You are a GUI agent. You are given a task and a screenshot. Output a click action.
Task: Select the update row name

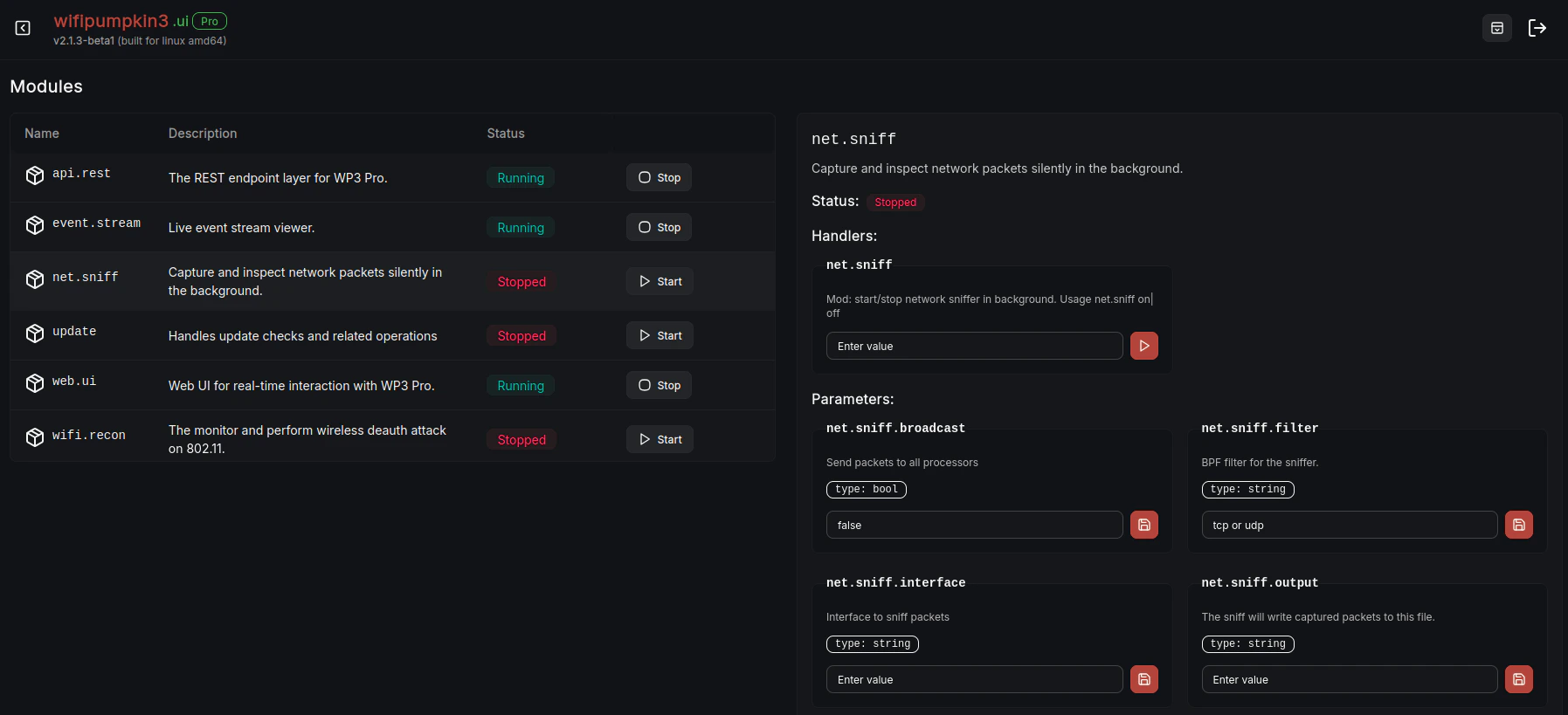74,332
